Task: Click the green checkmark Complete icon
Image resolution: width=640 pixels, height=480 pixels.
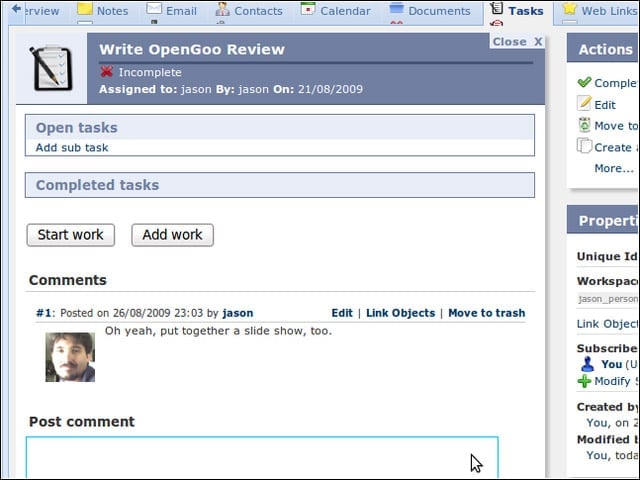Action: pos(584,82)
